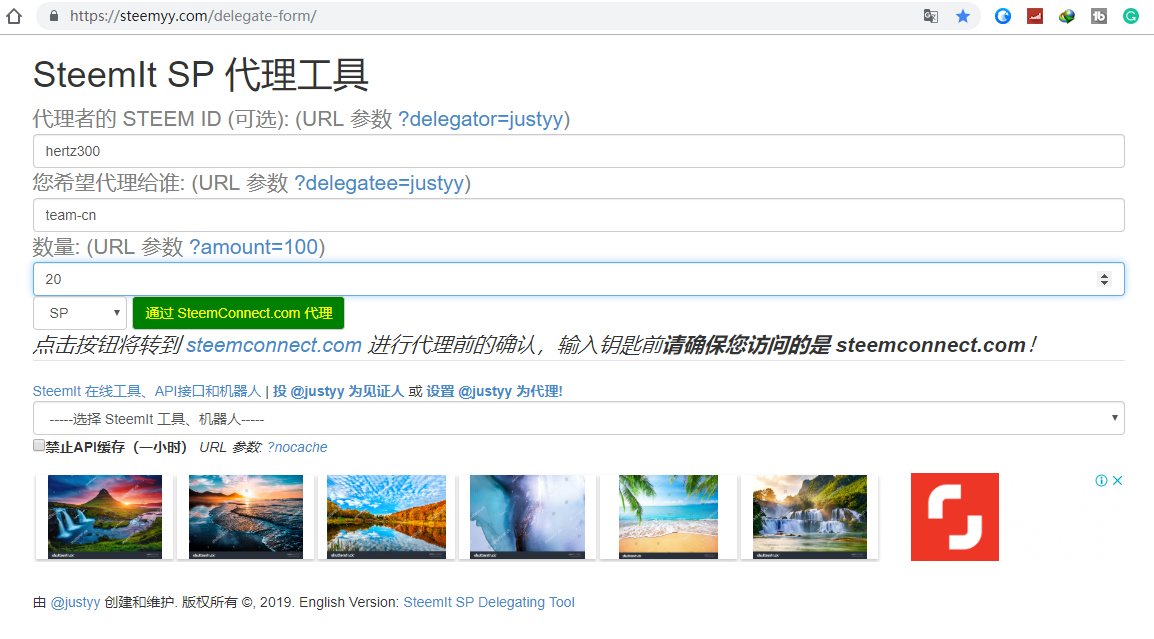
Task: Open the blue circular G extension
Action: tap(1002, 16)
